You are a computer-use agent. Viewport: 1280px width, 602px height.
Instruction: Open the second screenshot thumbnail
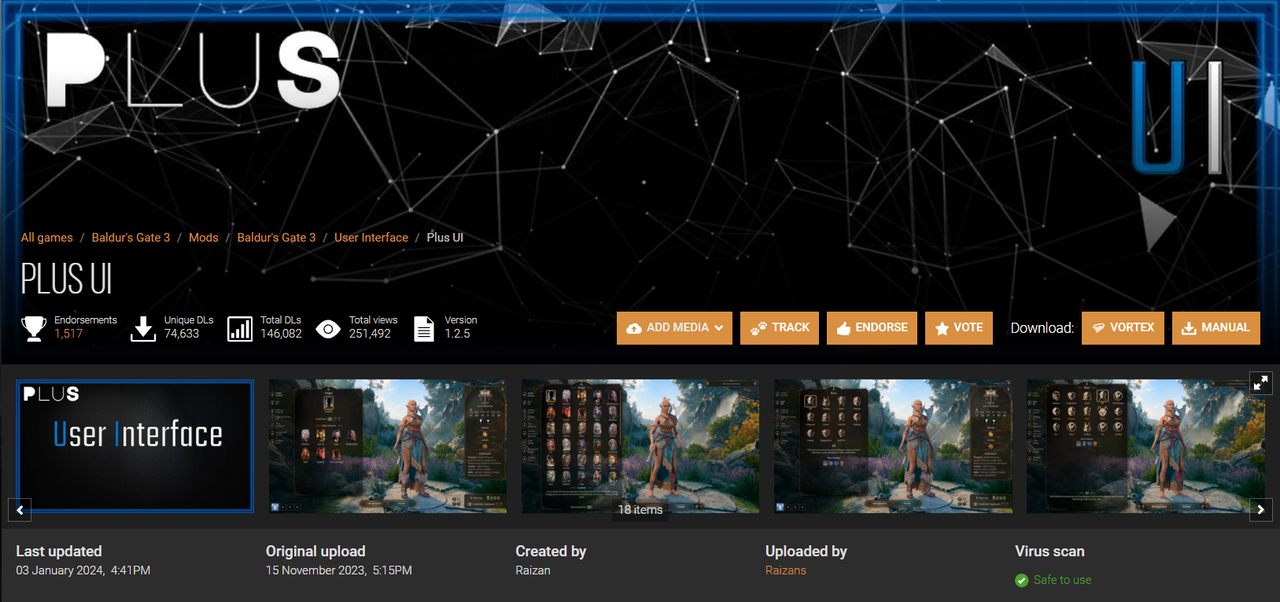388,446
